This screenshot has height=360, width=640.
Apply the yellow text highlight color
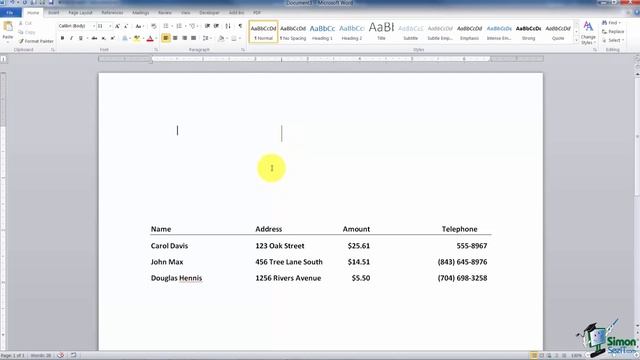pyautogui.click(x=137, y=38)
